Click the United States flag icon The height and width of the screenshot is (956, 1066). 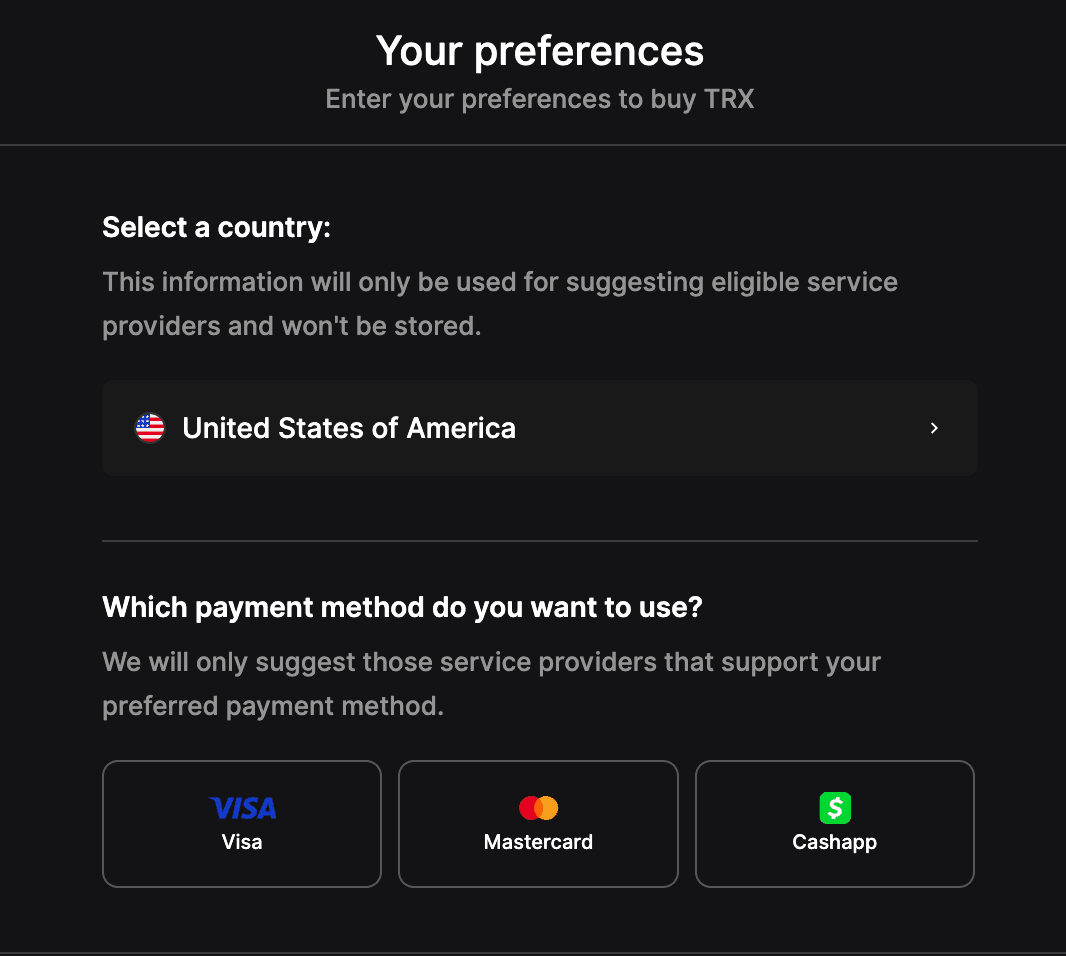pos(150,428)
